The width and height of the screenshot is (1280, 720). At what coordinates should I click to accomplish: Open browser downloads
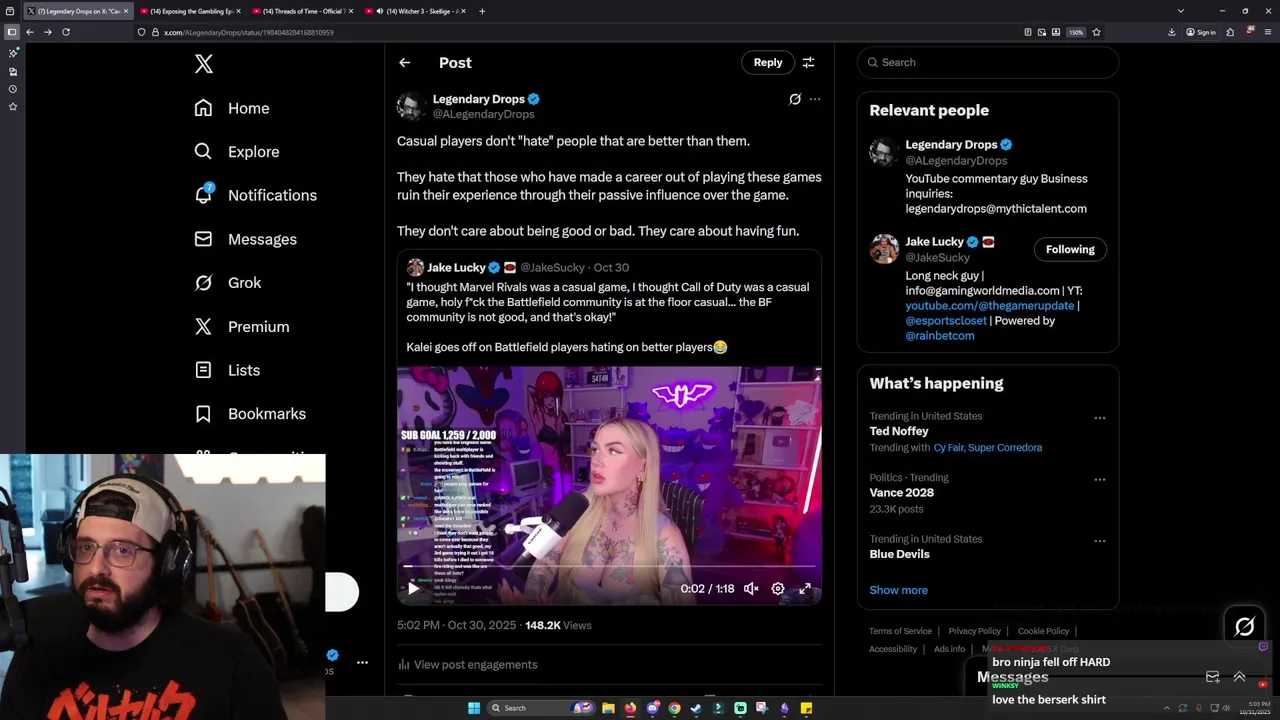coord(1171,32)
